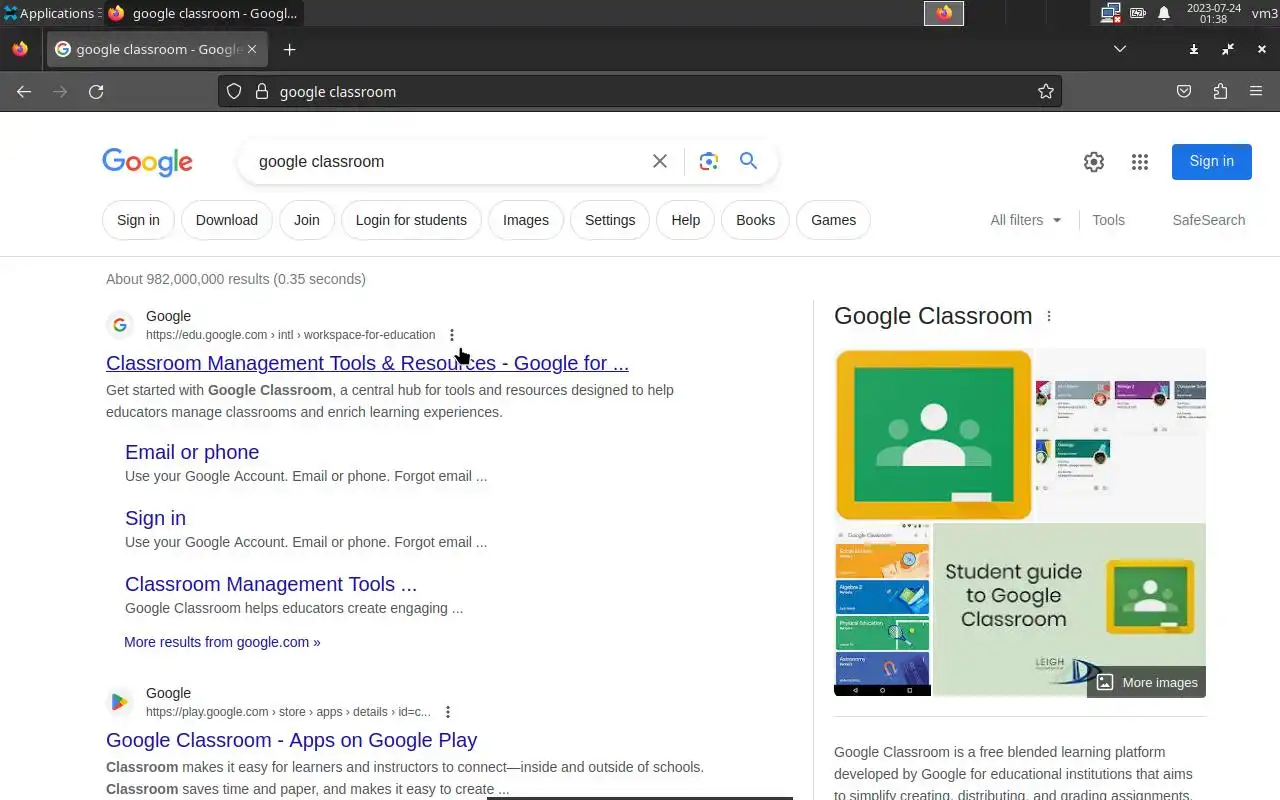Open the Pocket save icon
Screen dimensions: 1280x800
point(1184,91)
